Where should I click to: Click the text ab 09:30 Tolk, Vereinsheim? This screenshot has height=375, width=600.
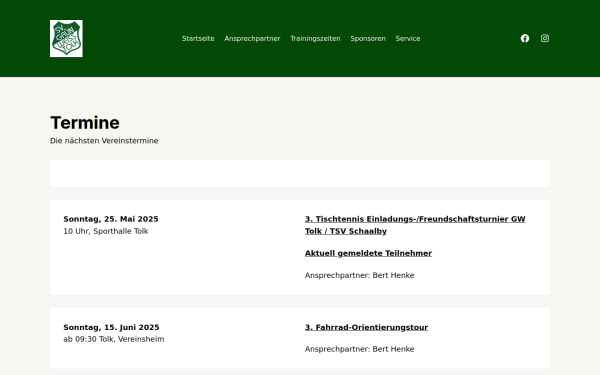point(114,339)
